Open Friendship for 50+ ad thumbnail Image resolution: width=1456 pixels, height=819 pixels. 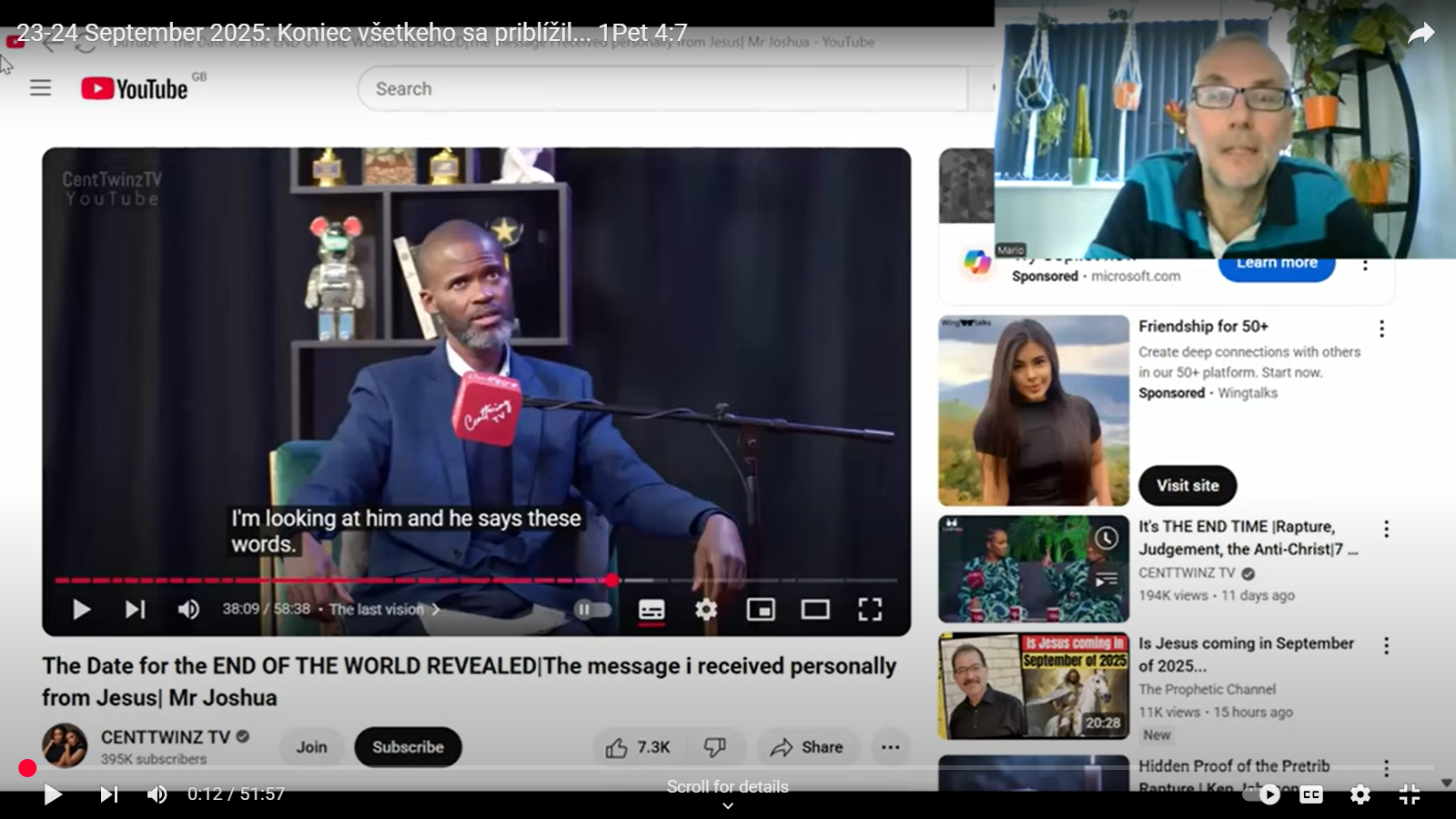(x=1034, y=410)
